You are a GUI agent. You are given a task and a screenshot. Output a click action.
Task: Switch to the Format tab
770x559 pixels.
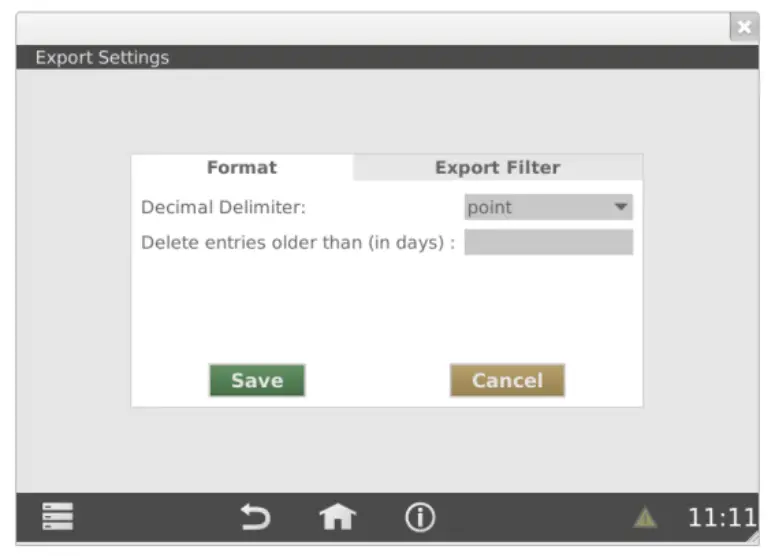point(242,168)
